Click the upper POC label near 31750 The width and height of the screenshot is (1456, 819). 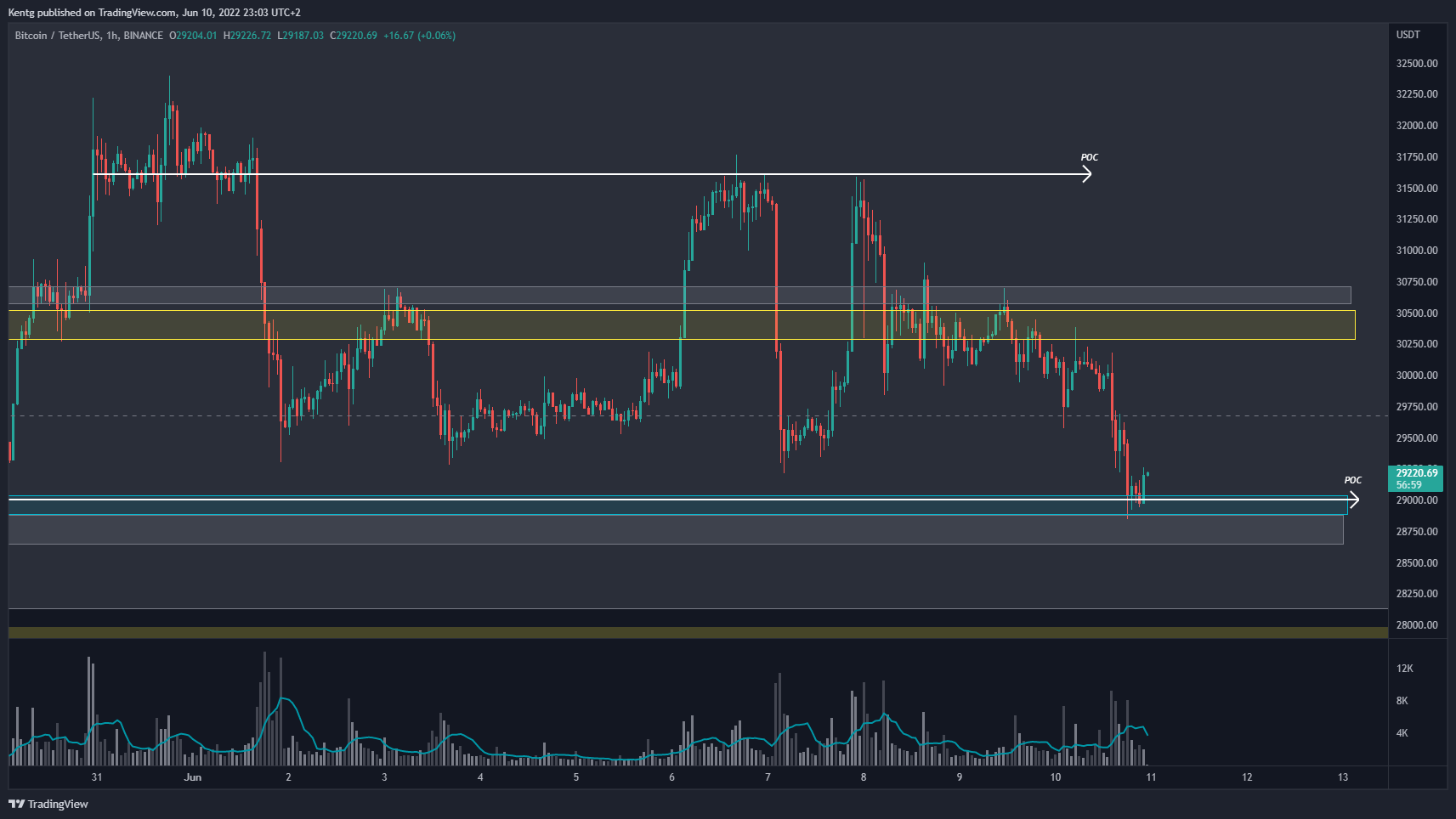pyautogui.click(x=1090, y=157)
